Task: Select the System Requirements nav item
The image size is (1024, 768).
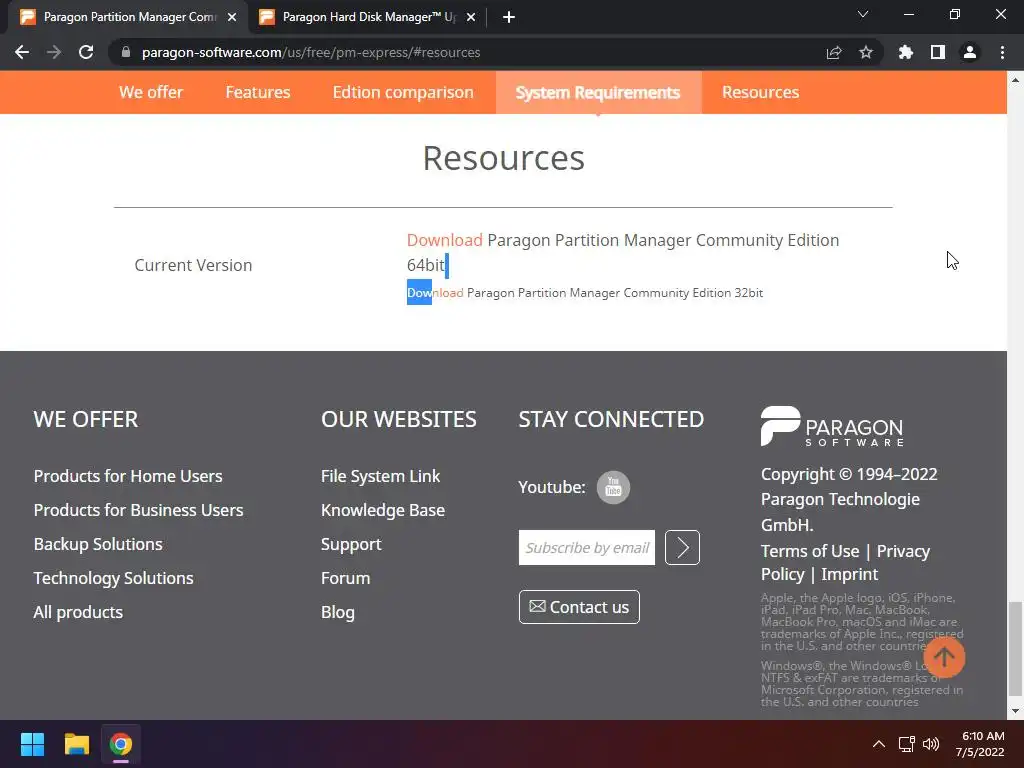Action: (x=598, y=92)
